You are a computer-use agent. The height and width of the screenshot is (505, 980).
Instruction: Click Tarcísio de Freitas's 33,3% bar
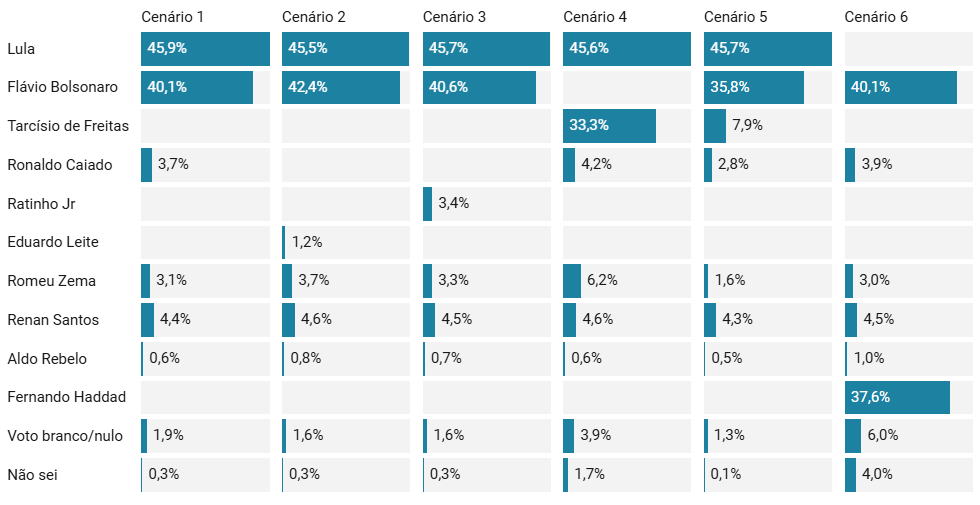(x=609, y=126)
